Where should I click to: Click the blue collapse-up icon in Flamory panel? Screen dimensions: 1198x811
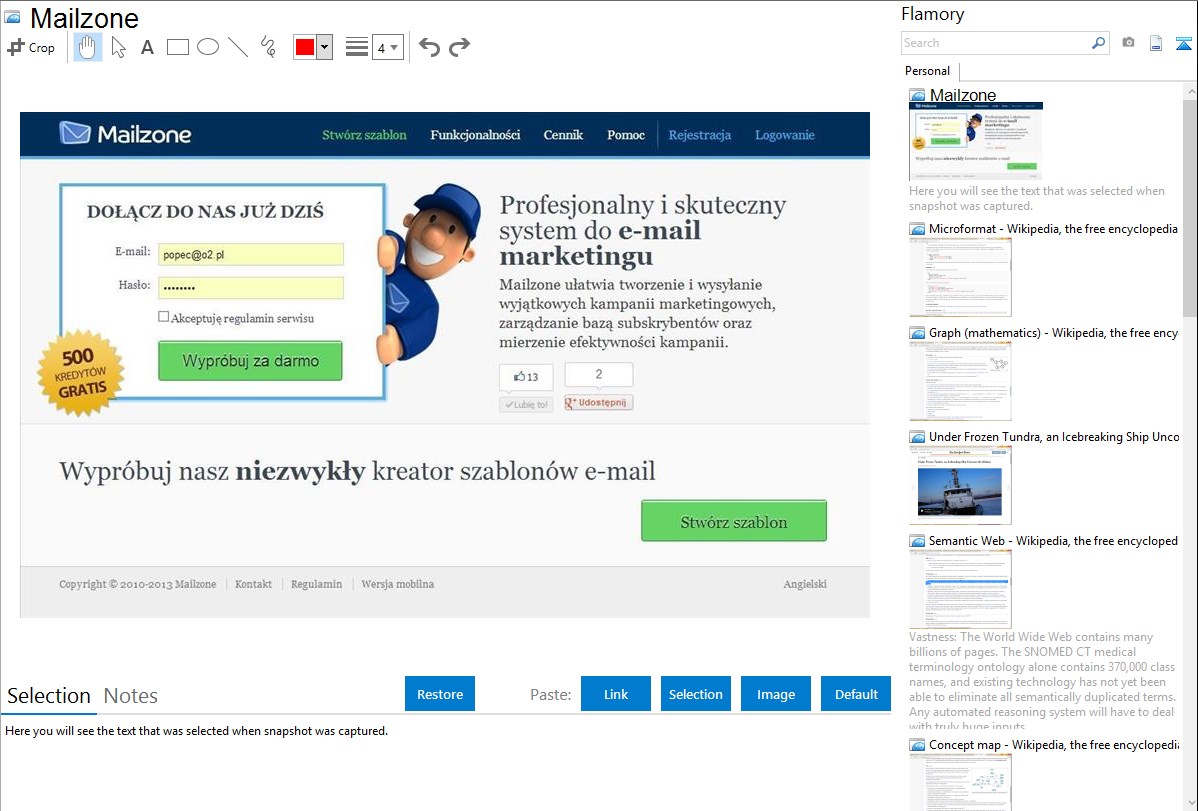pos(1183,43)
